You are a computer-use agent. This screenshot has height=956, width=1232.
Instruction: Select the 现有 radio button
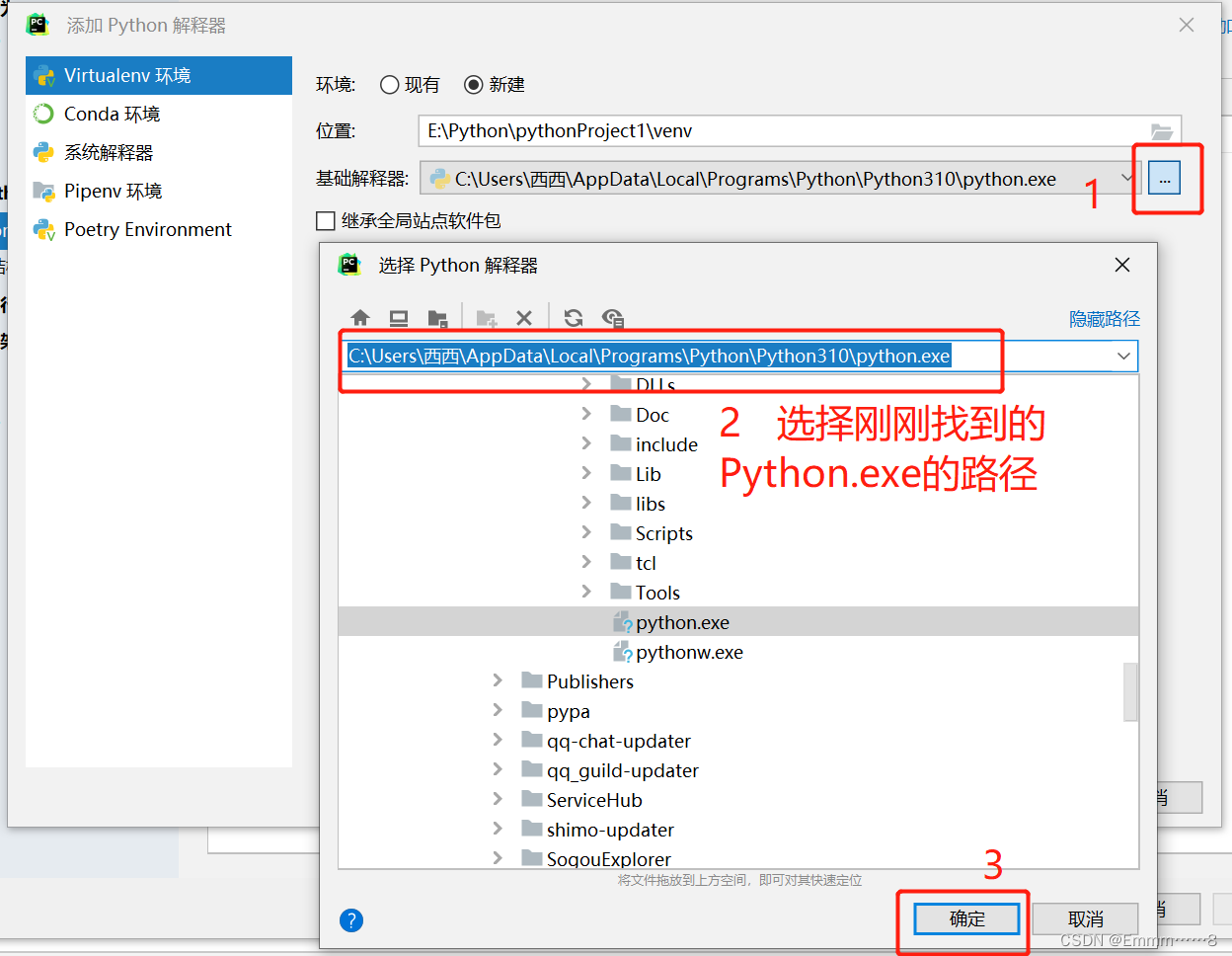click(389, 85)
